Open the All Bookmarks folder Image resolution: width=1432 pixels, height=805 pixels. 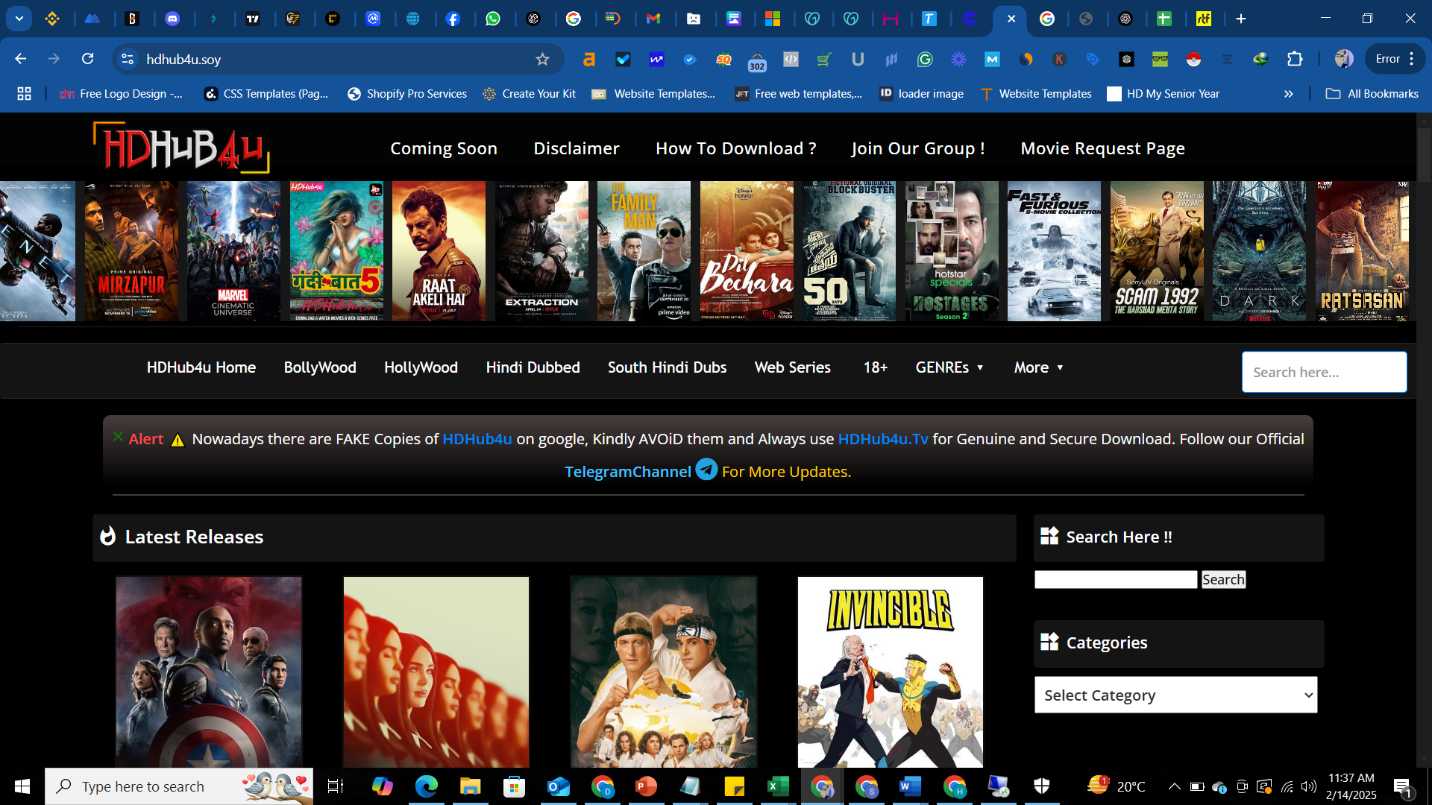pos(1371,93)
